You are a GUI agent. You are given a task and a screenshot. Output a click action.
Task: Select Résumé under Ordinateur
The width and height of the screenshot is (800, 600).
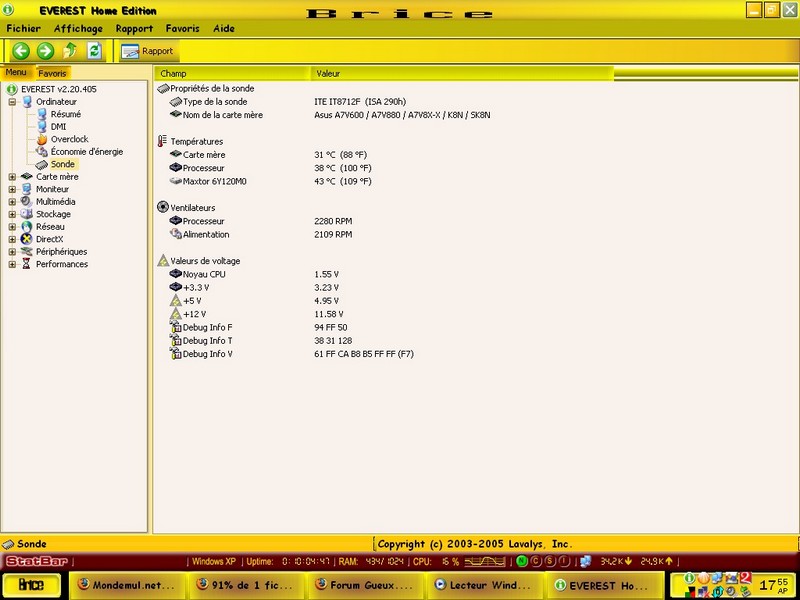coord(65,114)
